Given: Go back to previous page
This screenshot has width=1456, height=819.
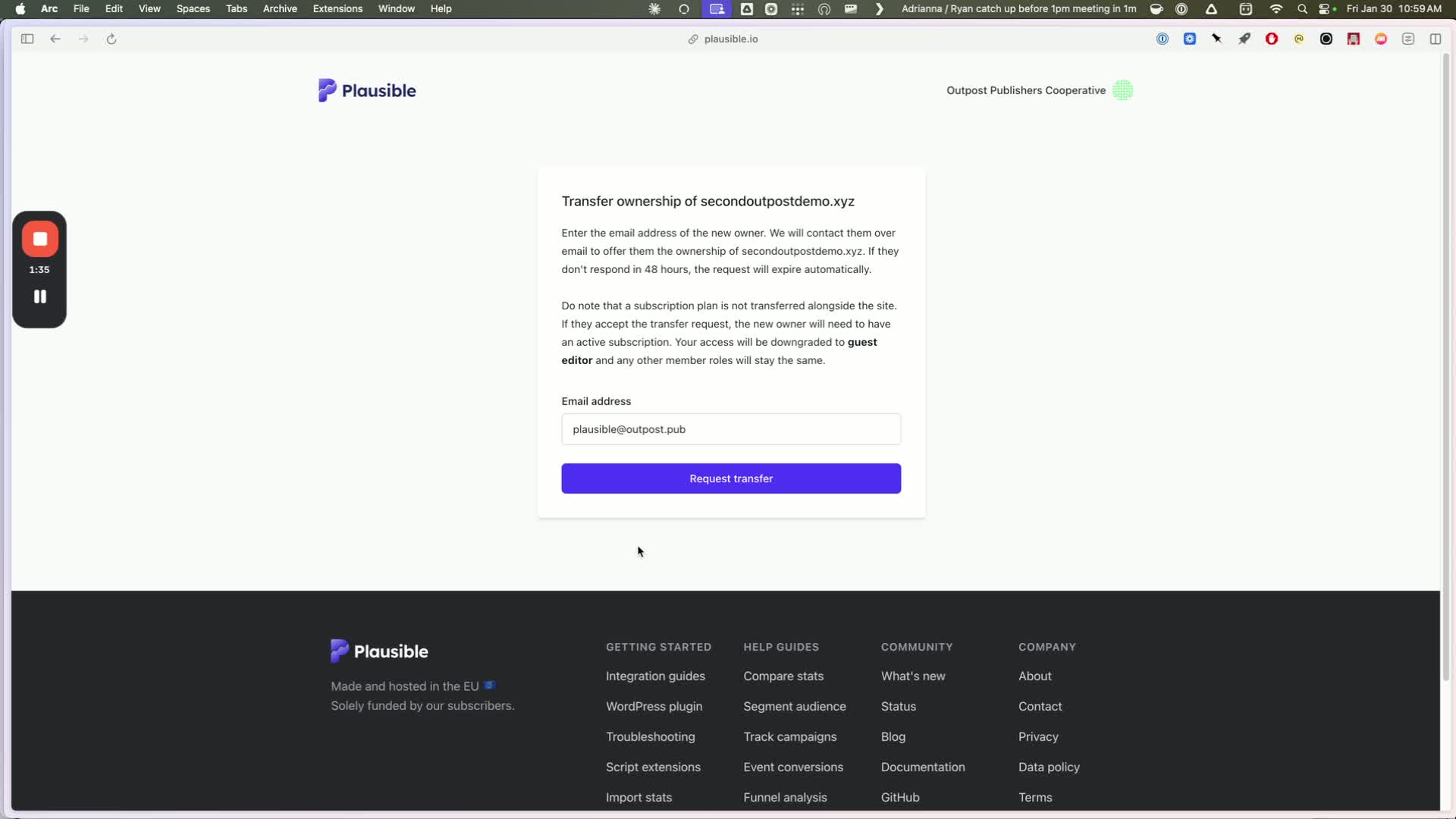Looking at the screenshot, I should pyautogui.click(x=55, y=39).
